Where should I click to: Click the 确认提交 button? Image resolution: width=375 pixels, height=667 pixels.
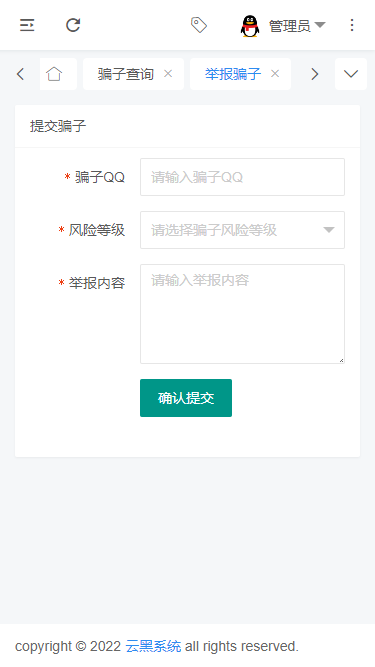pos(186,398)
